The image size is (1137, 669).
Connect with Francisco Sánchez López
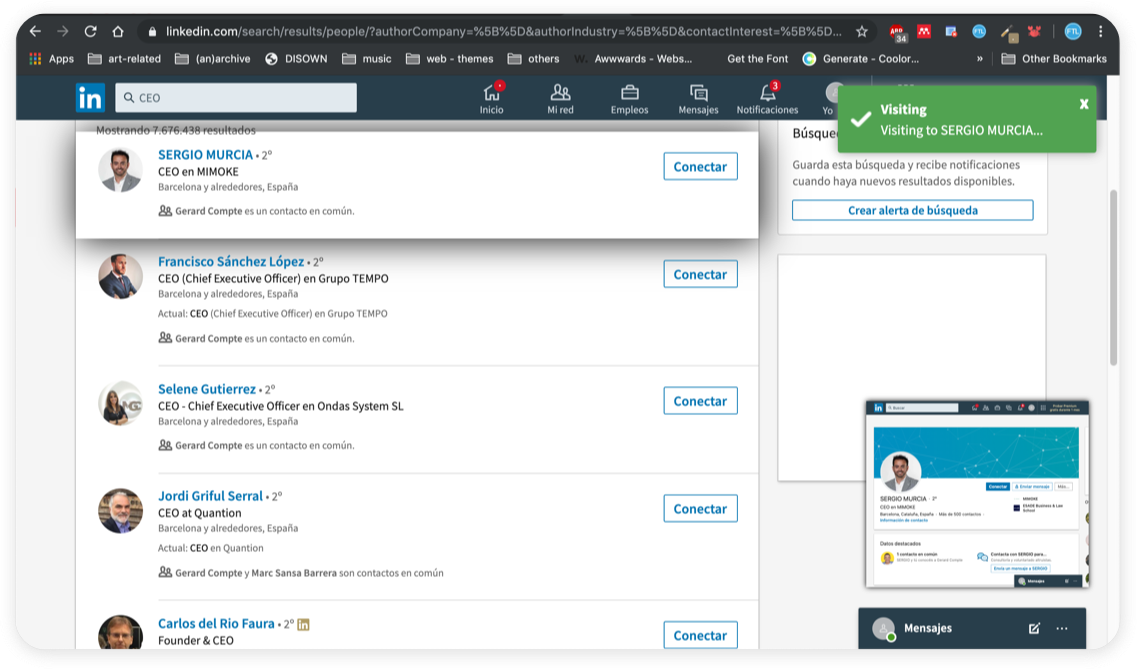click(700, 274)
